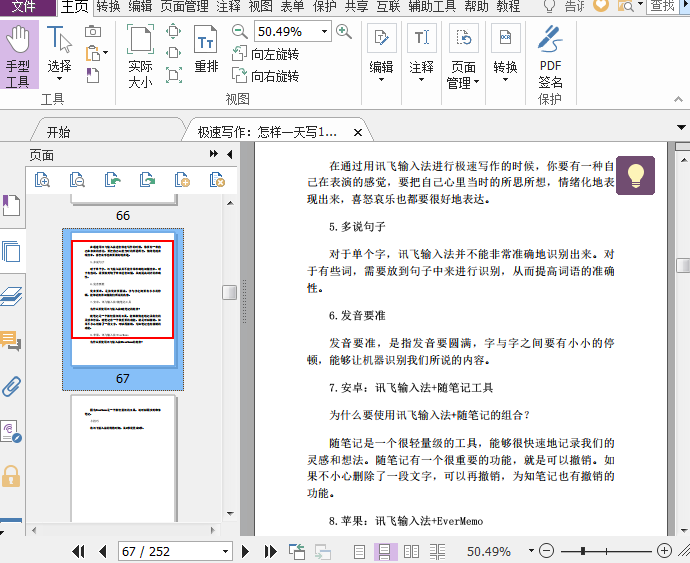The width and height of the screenshot is (690, 563).
Task: Select the Hand tool (手型工具)
Action: pyautogui.click(x=18, y=57)
